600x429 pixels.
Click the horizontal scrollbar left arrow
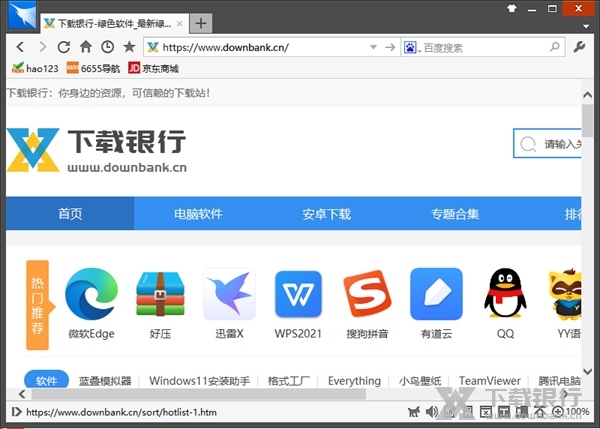[x=22, y=394]
